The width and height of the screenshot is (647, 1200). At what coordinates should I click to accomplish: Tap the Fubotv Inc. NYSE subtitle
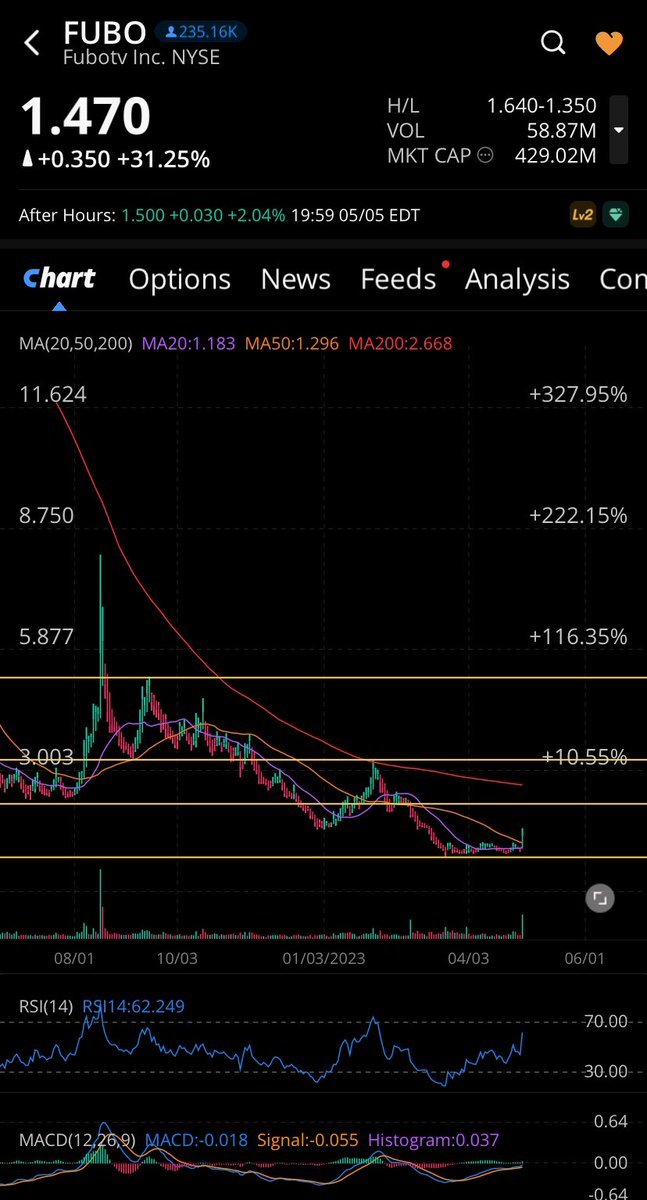141,57
